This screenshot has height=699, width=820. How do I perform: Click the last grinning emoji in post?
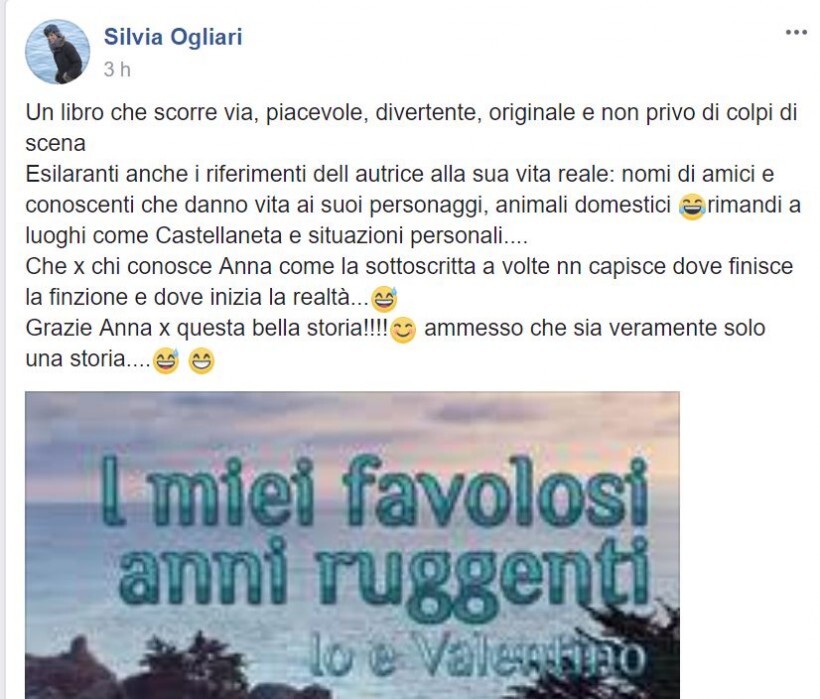pyautogui.click(x=201, y=361)
